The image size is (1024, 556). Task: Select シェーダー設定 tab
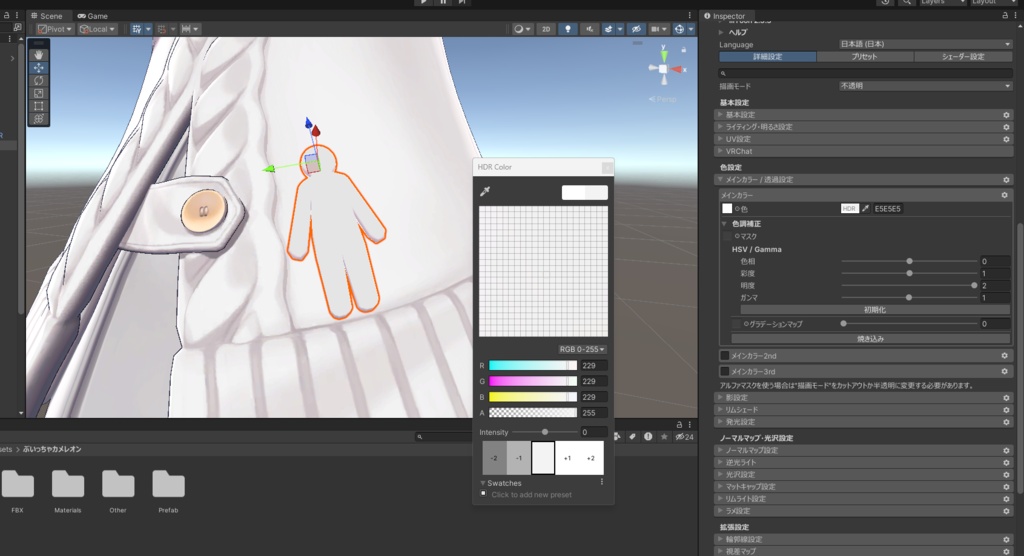pyautogui.click(x=963, y=57)
